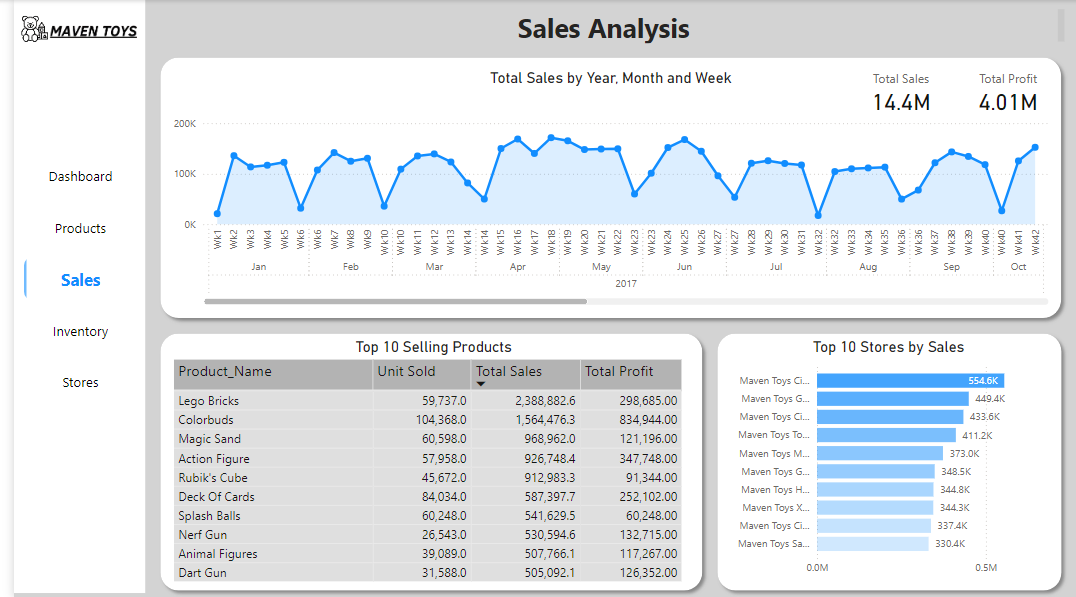Image resolution: width=1076 pixels, height=597 pixels.
Task: Click the Maven Toys bear logo
Action: [x=34, y=30]
